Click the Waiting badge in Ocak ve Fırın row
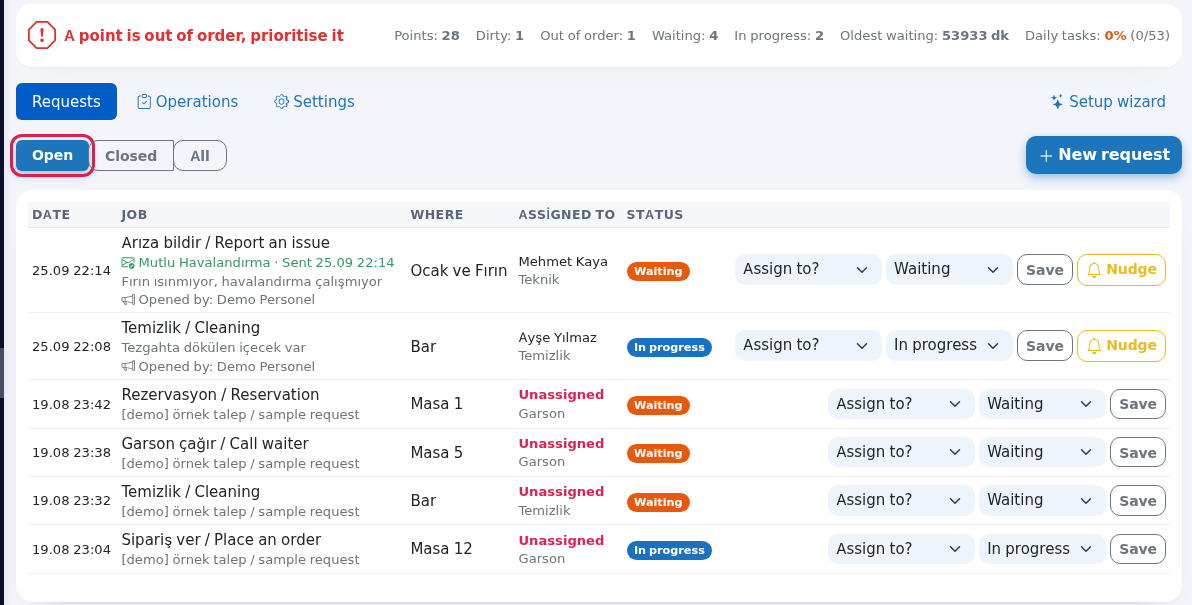This screenshot has height=605, width=1192. point(658,271)
